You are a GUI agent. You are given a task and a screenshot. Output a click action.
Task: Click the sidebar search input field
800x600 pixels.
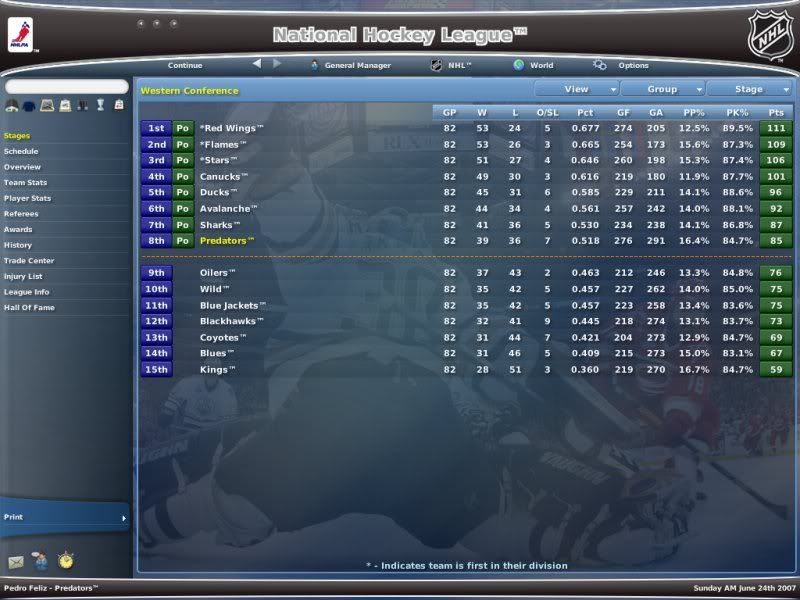click(x=67, y=86)
